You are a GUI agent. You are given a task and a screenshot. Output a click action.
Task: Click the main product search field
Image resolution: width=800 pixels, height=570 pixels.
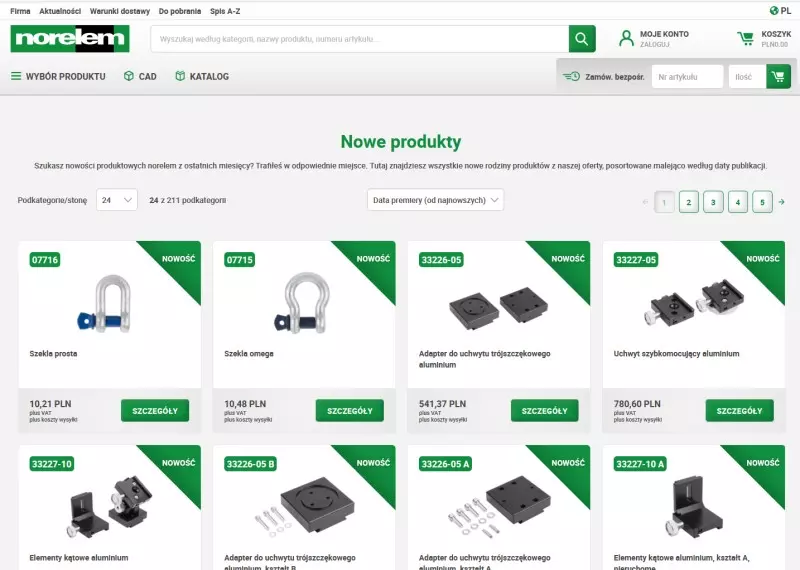[x=360, y=39]
